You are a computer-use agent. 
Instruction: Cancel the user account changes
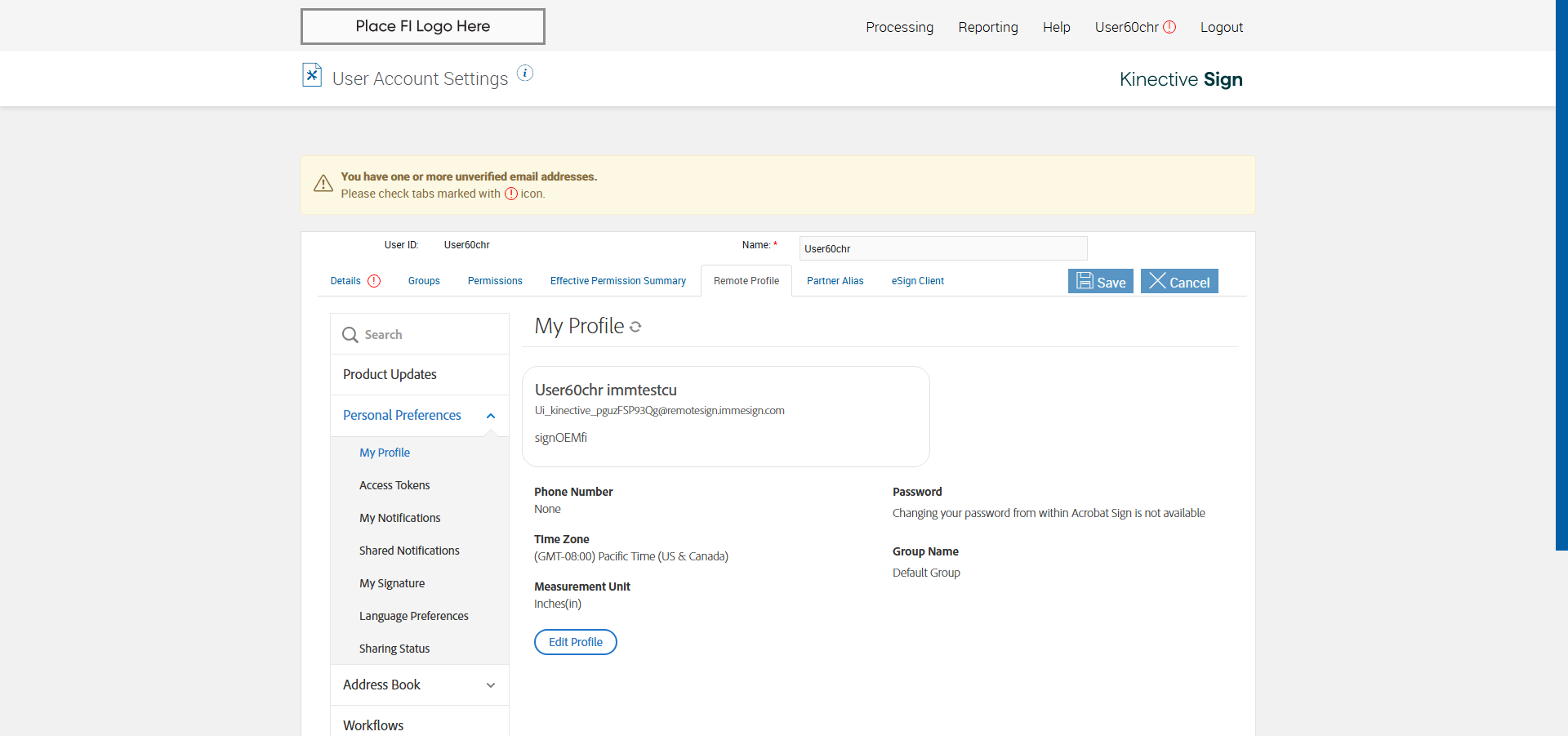[1179, 282]
